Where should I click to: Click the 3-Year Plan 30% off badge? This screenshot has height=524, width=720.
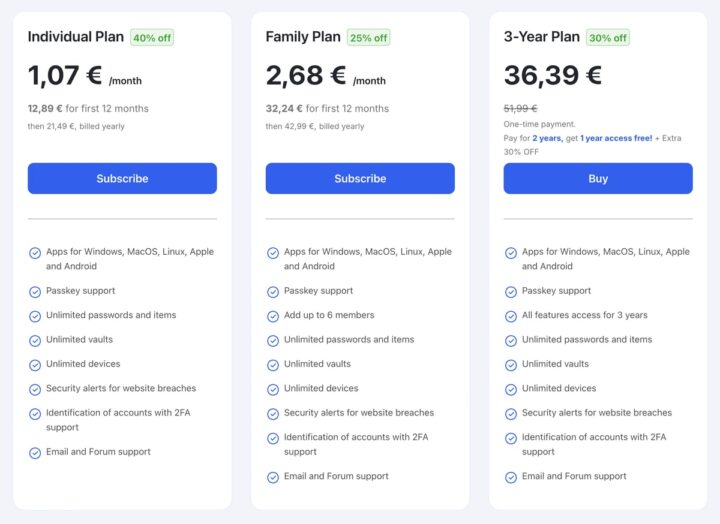coord(607,38)
